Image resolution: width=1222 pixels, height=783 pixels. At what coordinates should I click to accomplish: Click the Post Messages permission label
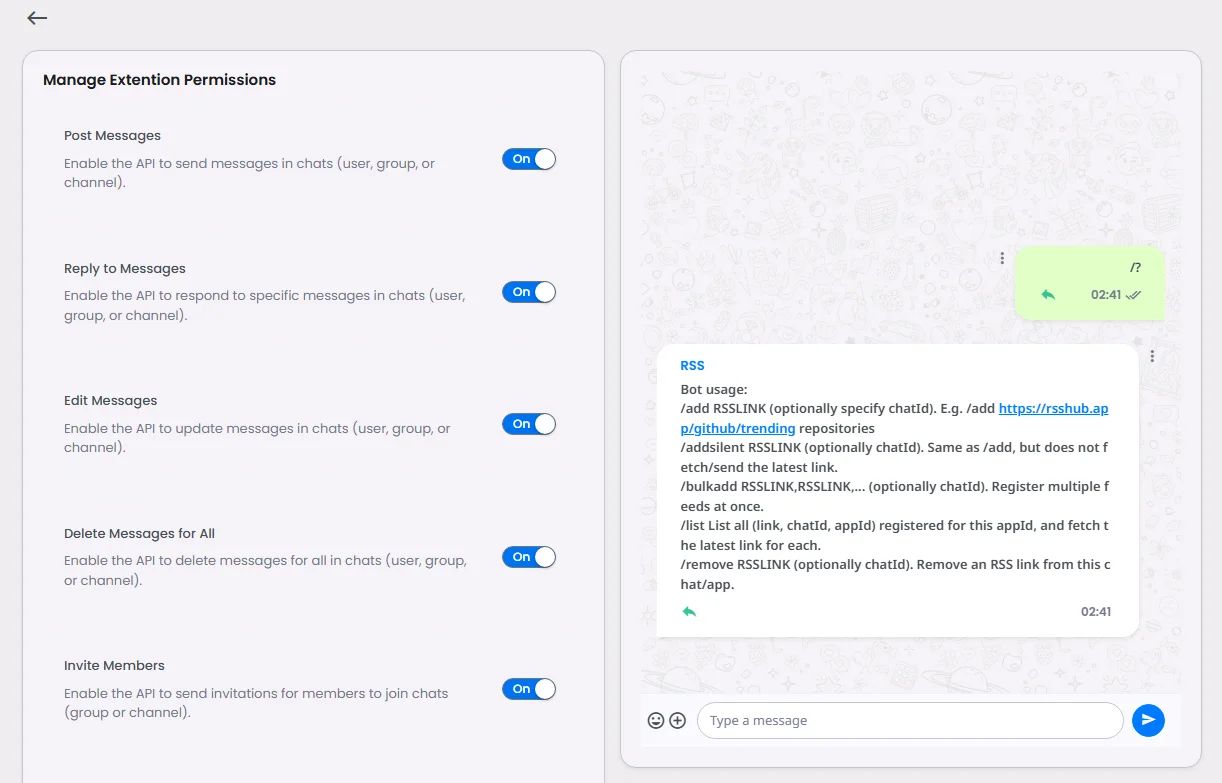(112, 135)
